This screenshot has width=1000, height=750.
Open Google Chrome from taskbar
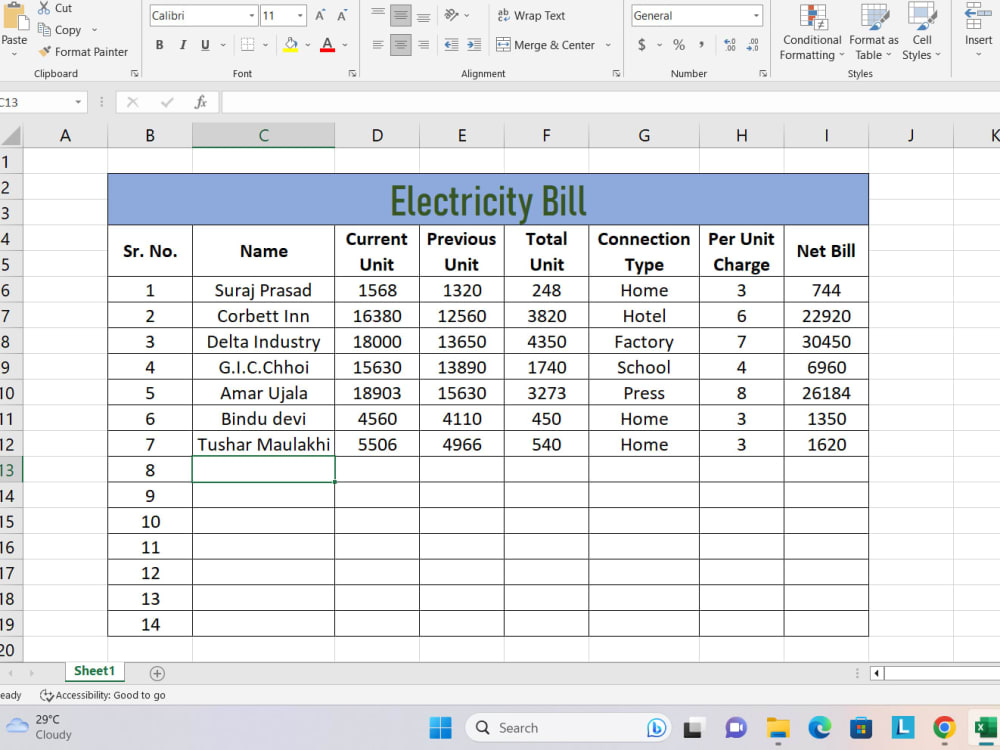(x=945, y=728)
